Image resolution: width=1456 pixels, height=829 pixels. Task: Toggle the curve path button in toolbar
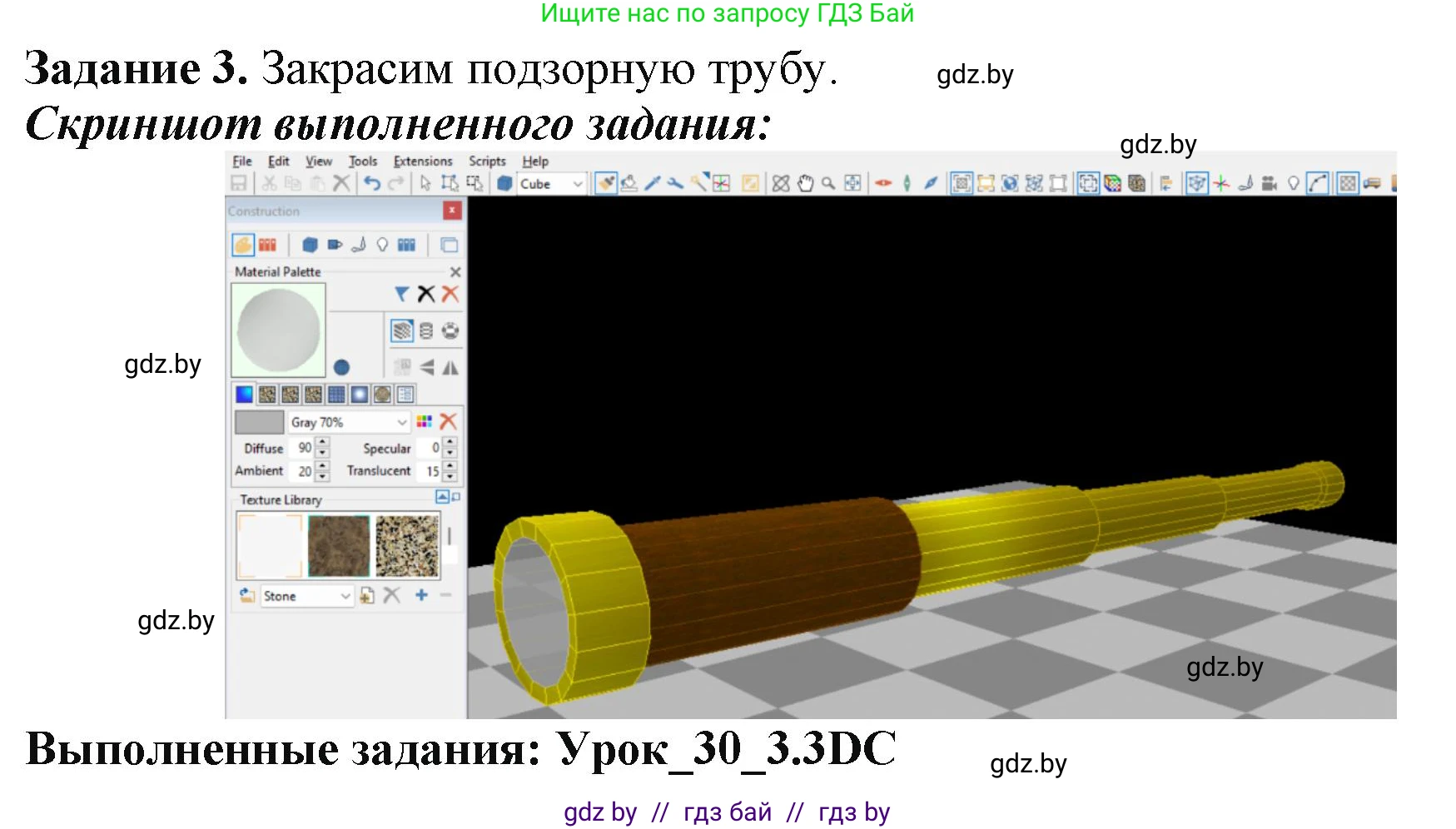(x=1317, y=183)
